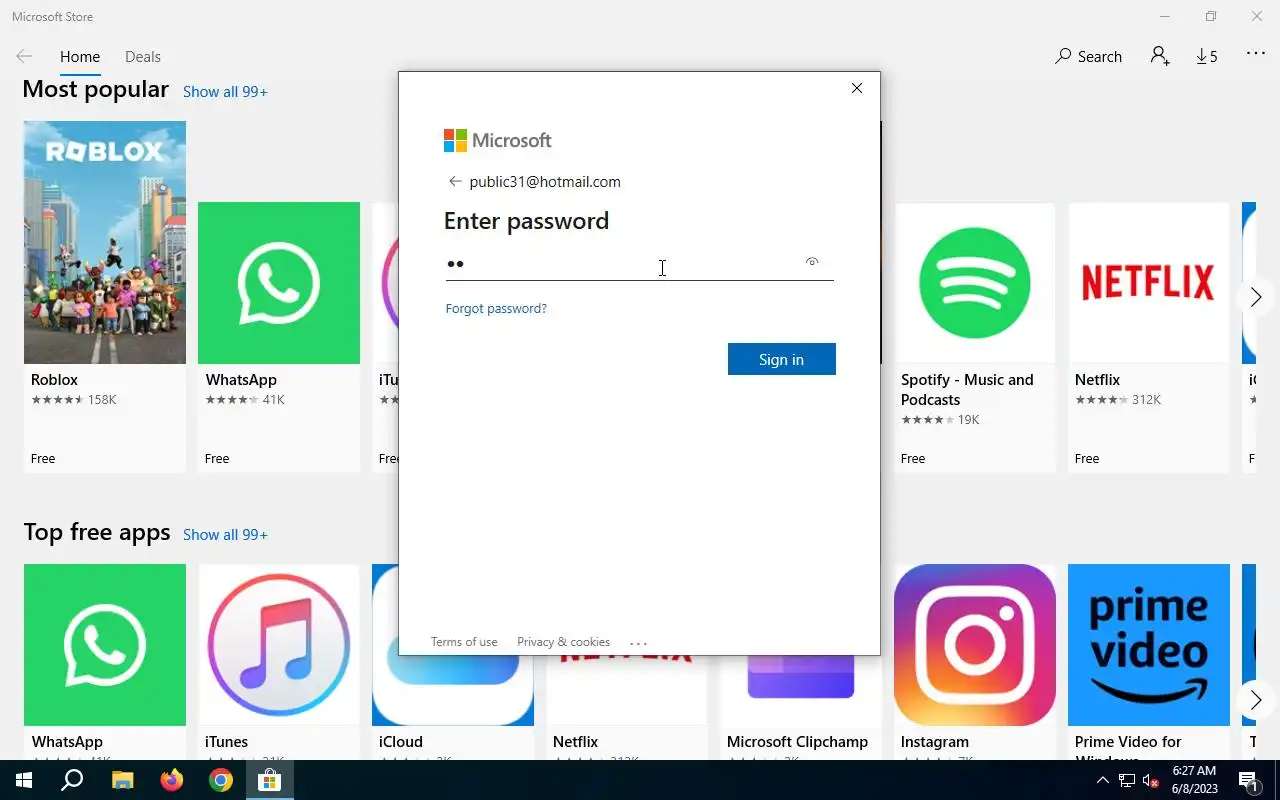Click the Spotify - Music and Podcasts title
The width and height of the screenshot is (1280, 800).
pos(967,390)
